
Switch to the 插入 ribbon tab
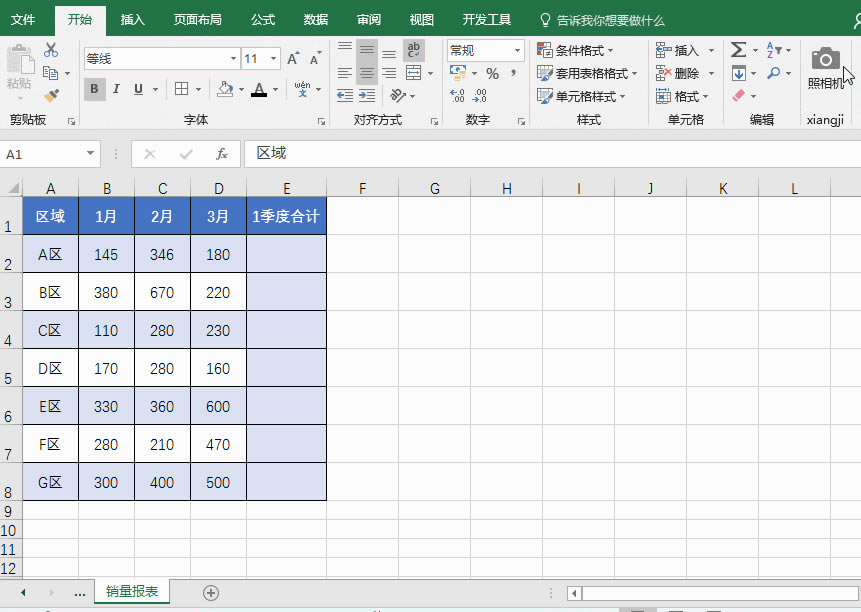click(x=131, y=19)
